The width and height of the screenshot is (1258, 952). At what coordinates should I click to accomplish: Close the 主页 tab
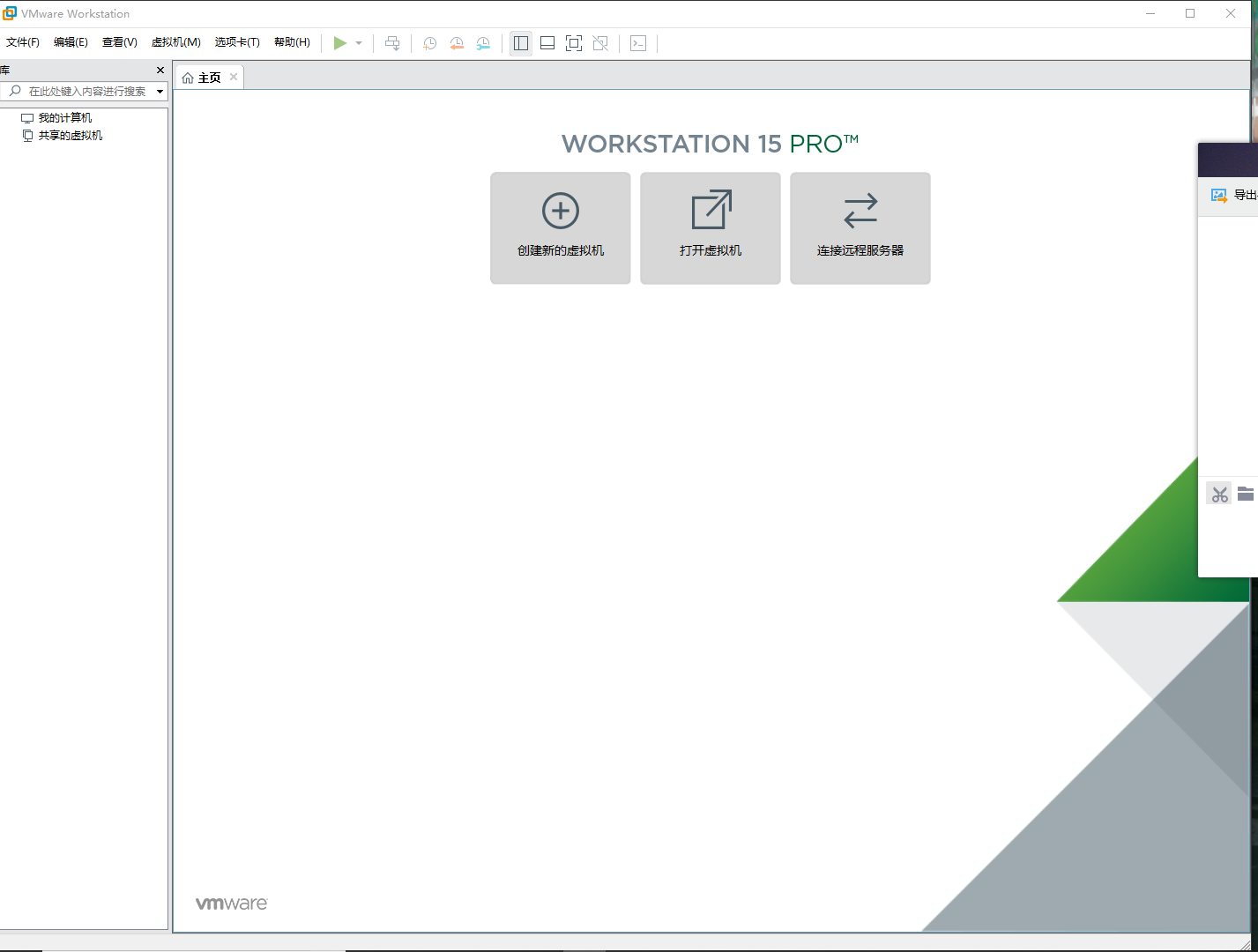[234, 77]
